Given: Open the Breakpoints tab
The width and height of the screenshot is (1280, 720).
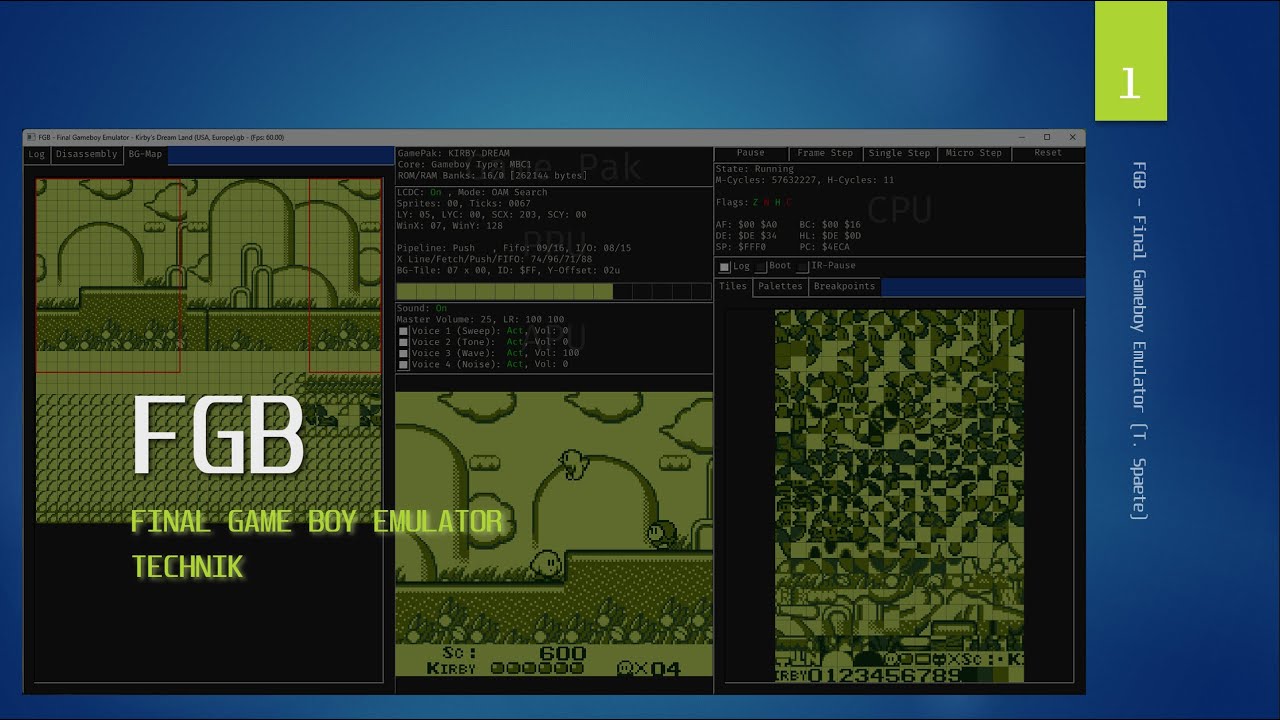Looking at the screenshot, I should coord(844,286).
